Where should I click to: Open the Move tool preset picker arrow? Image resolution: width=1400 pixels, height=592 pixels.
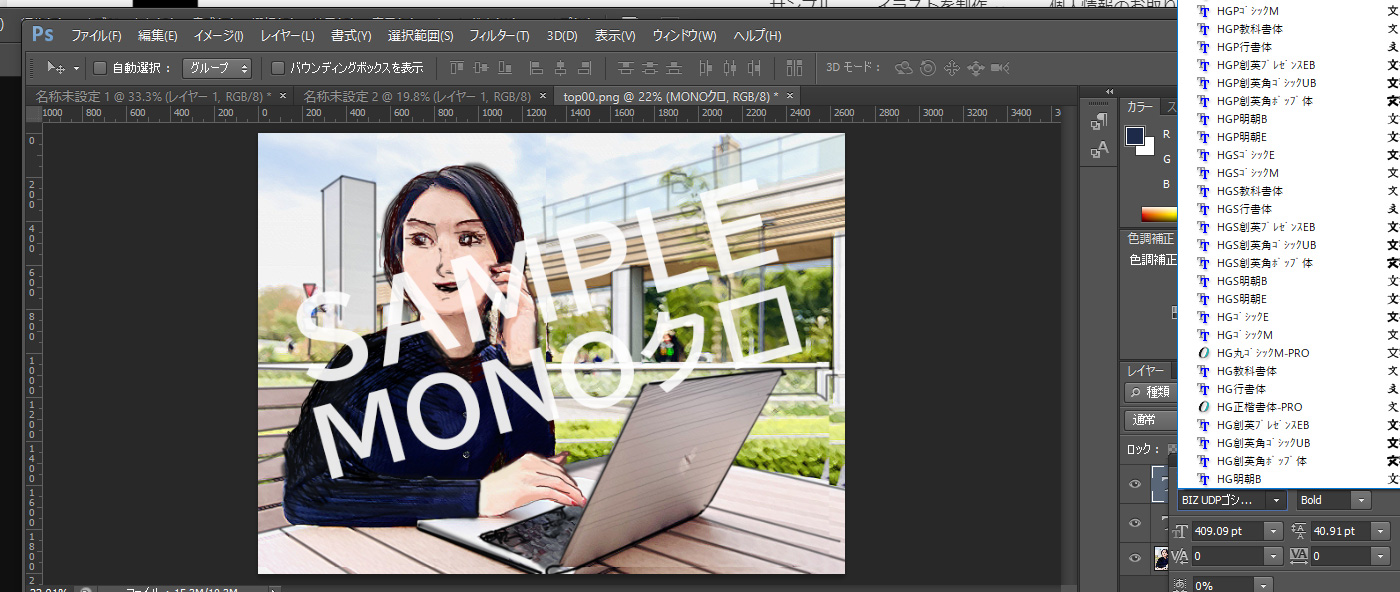(78, 69)
